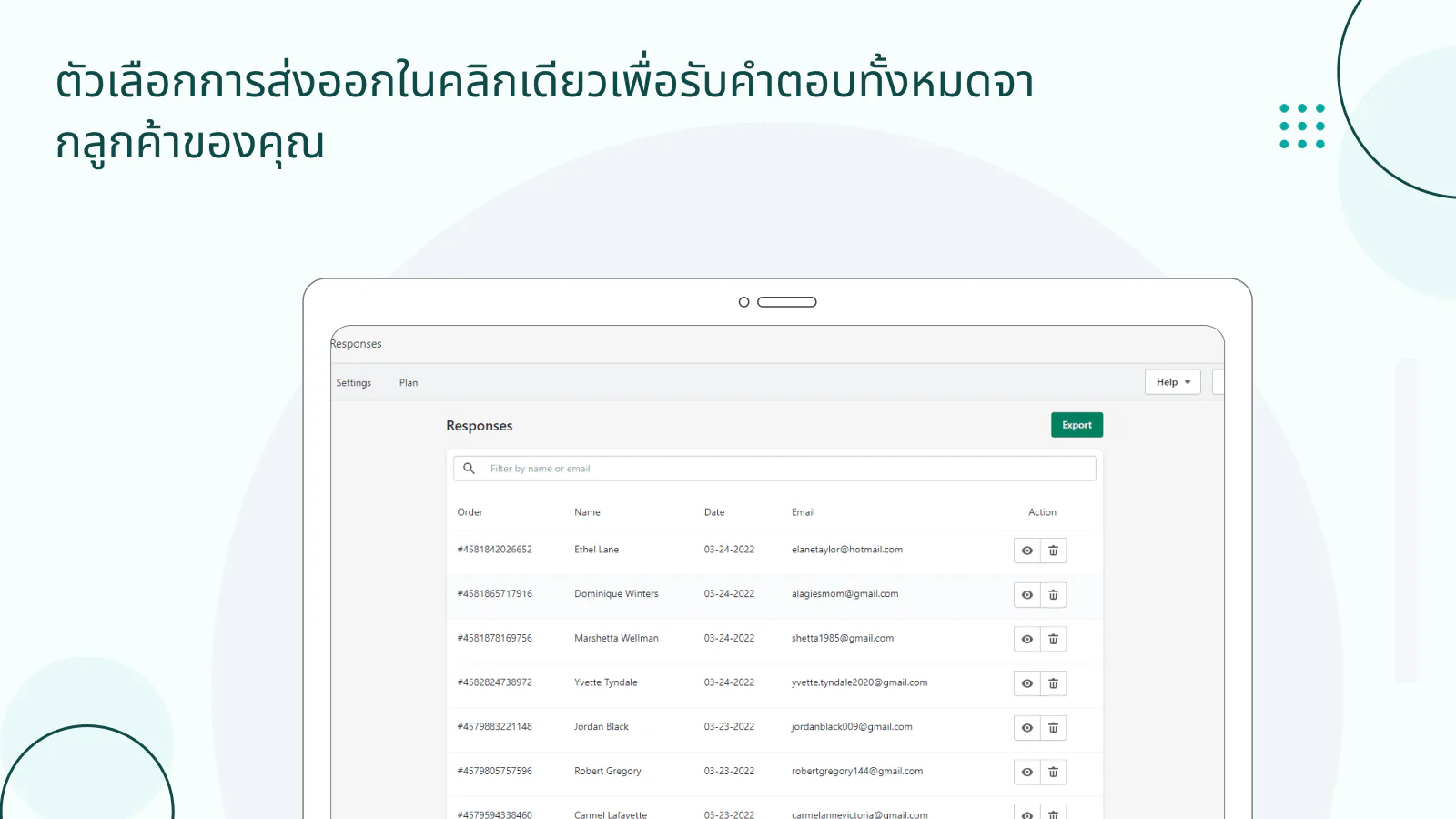The width and height of the screenshot is (1456, 819).
Task: Click email elanetaylor@hotmail.com
Action: click(847, 550)
